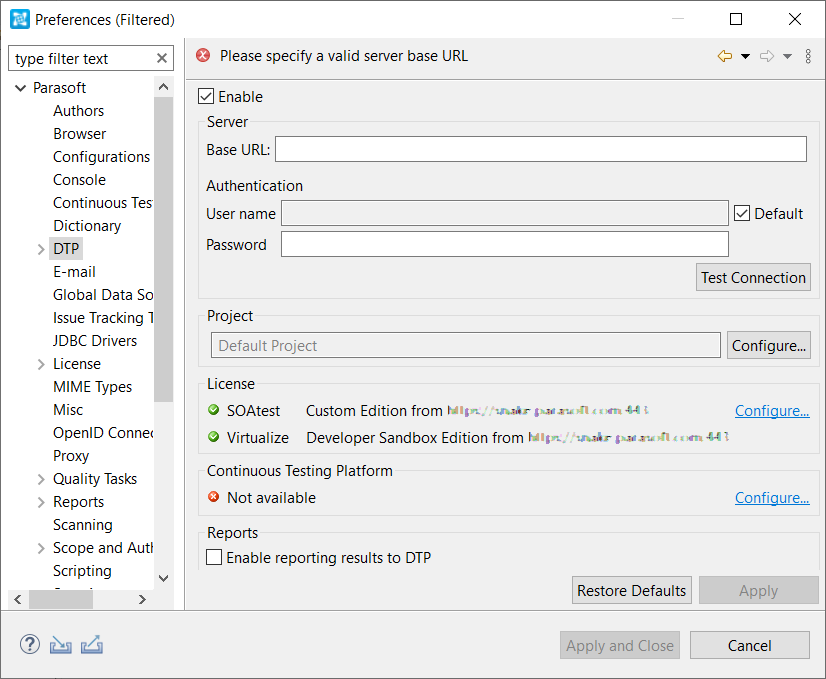Click Configure link for Continuous Testing Platform
This screenshot has height=679, width=826.
click(772, 498)
